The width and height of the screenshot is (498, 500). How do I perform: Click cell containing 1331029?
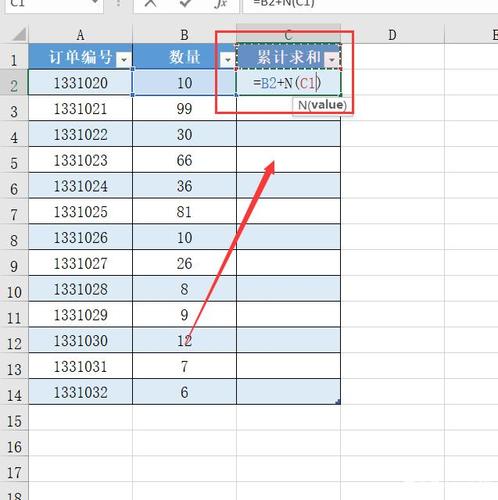(x=80, y=315)
